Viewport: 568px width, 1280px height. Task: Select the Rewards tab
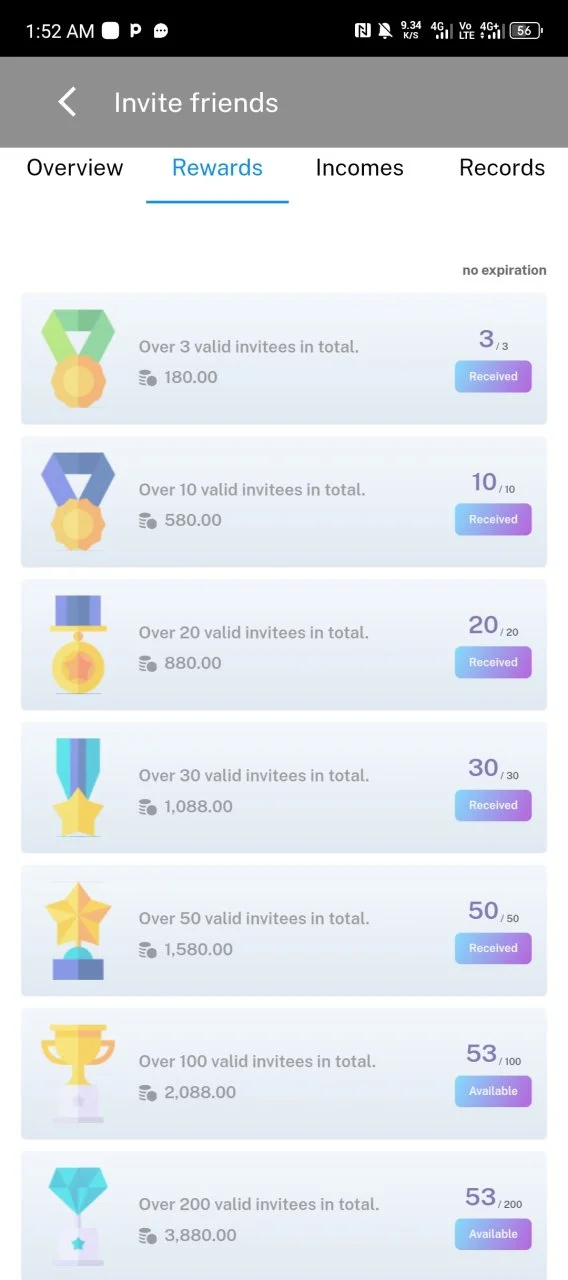217,168
